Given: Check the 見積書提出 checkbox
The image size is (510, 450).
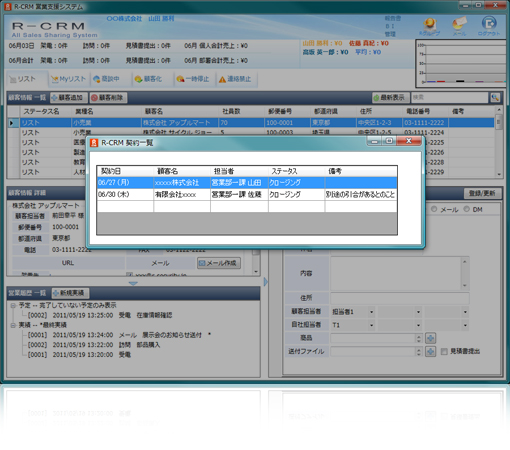Looking at the screenshot, I should 444,352.
